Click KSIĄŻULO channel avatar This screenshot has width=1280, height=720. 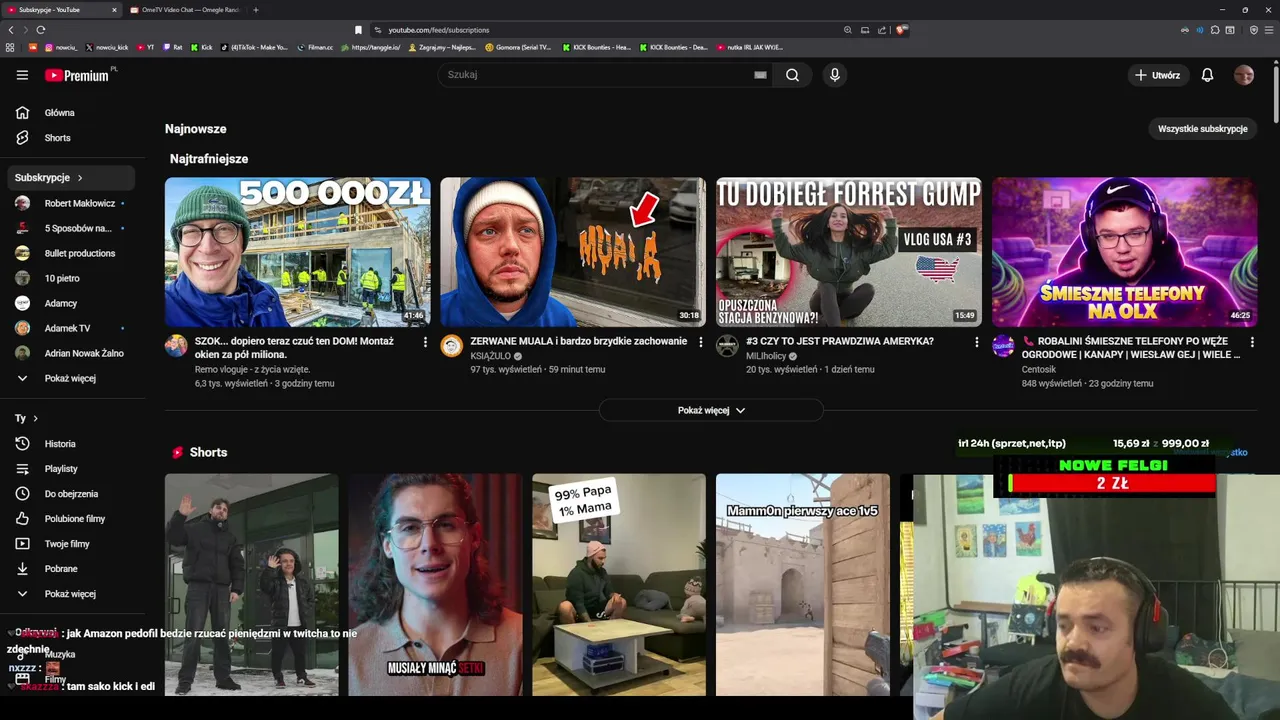coord(452,346)
